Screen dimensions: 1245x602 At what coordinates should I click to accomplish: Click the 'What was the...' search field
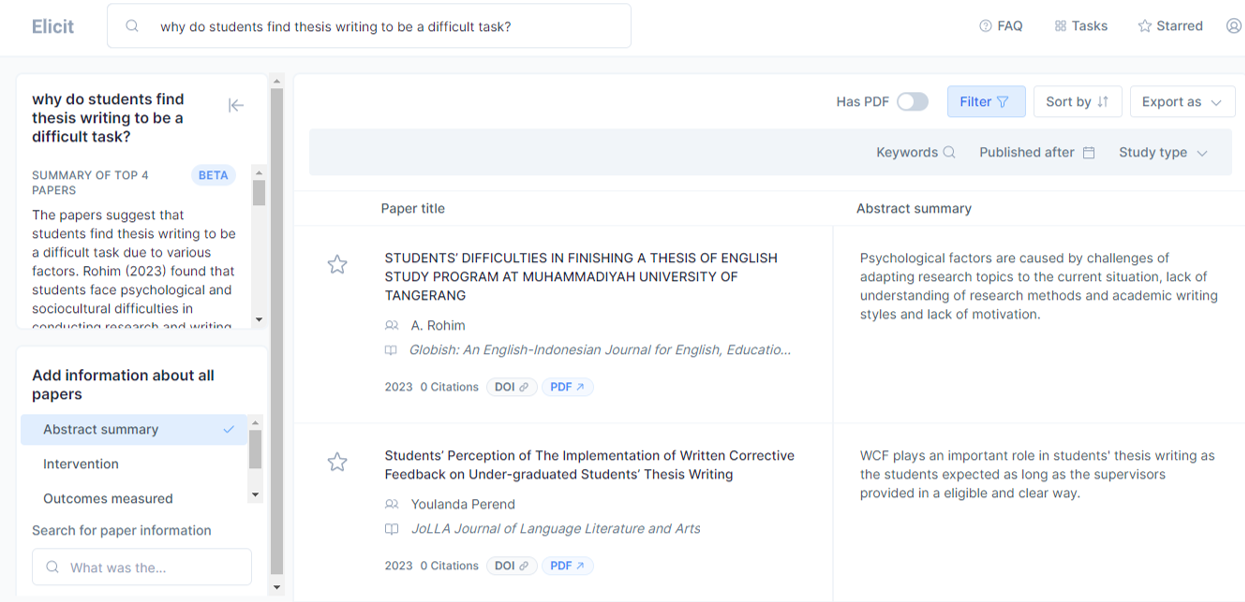142,567
